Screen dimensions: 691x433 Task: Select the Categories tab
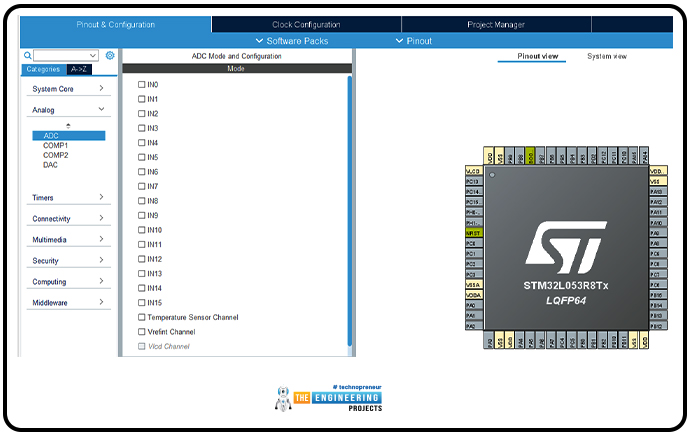pyautogui.click(x=43, y=69)
